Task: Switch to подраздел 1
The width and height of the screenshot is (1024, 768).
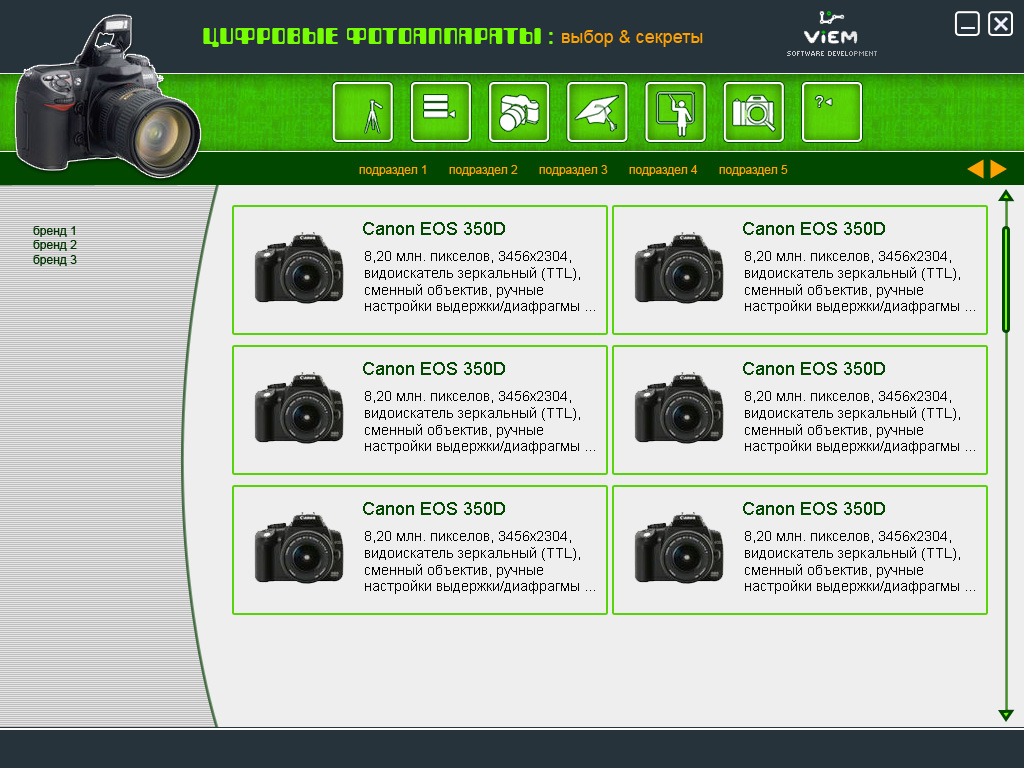Action: click(x=392, y=170)
